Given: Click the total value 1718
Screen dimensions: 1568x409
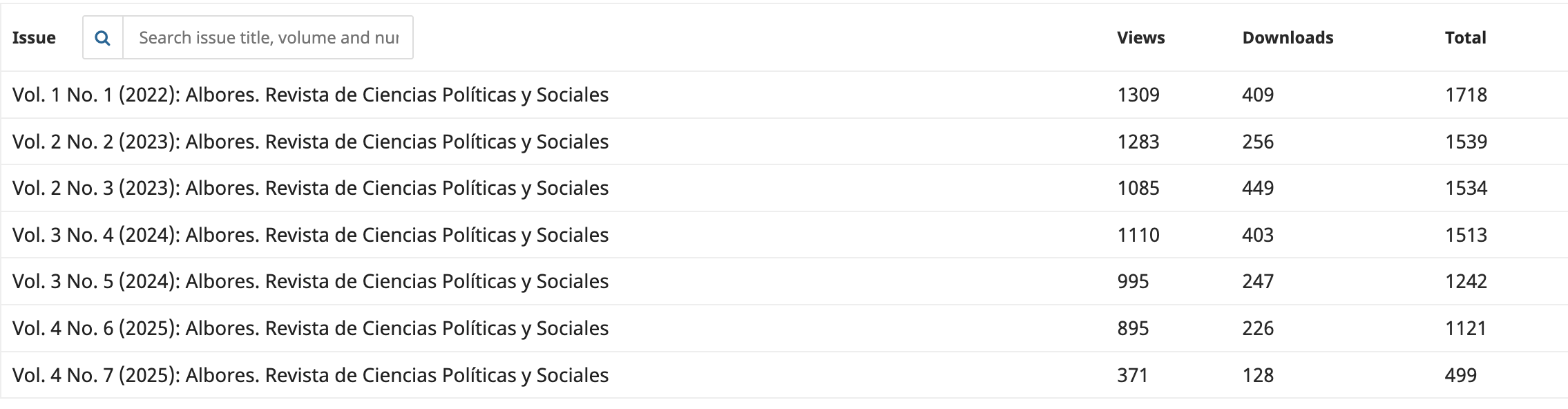Looking at the screenshot, I should coord(1466,95).
